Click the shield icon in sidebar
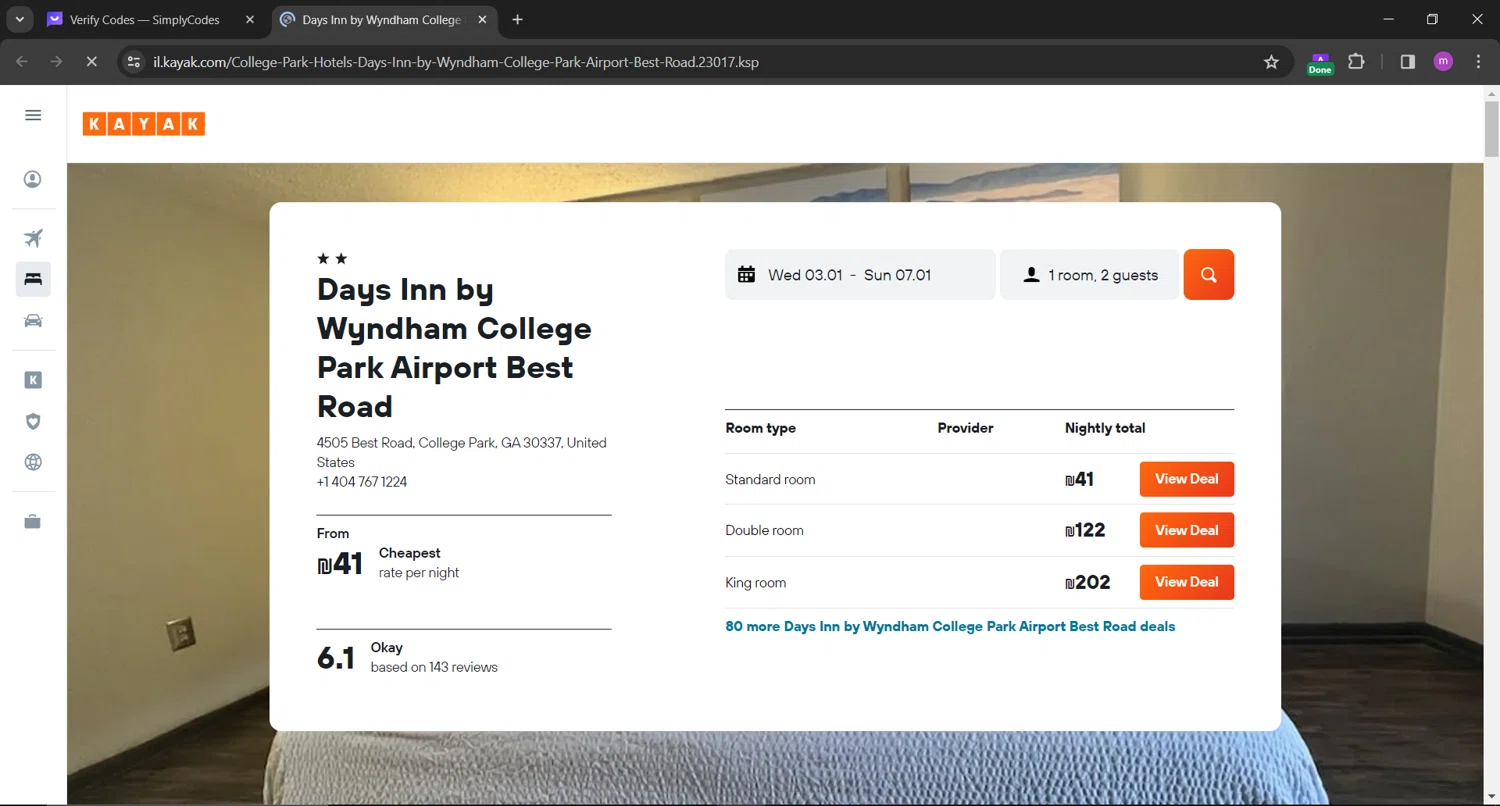Screen dimensions: 1500x806 tap(33, 421)
